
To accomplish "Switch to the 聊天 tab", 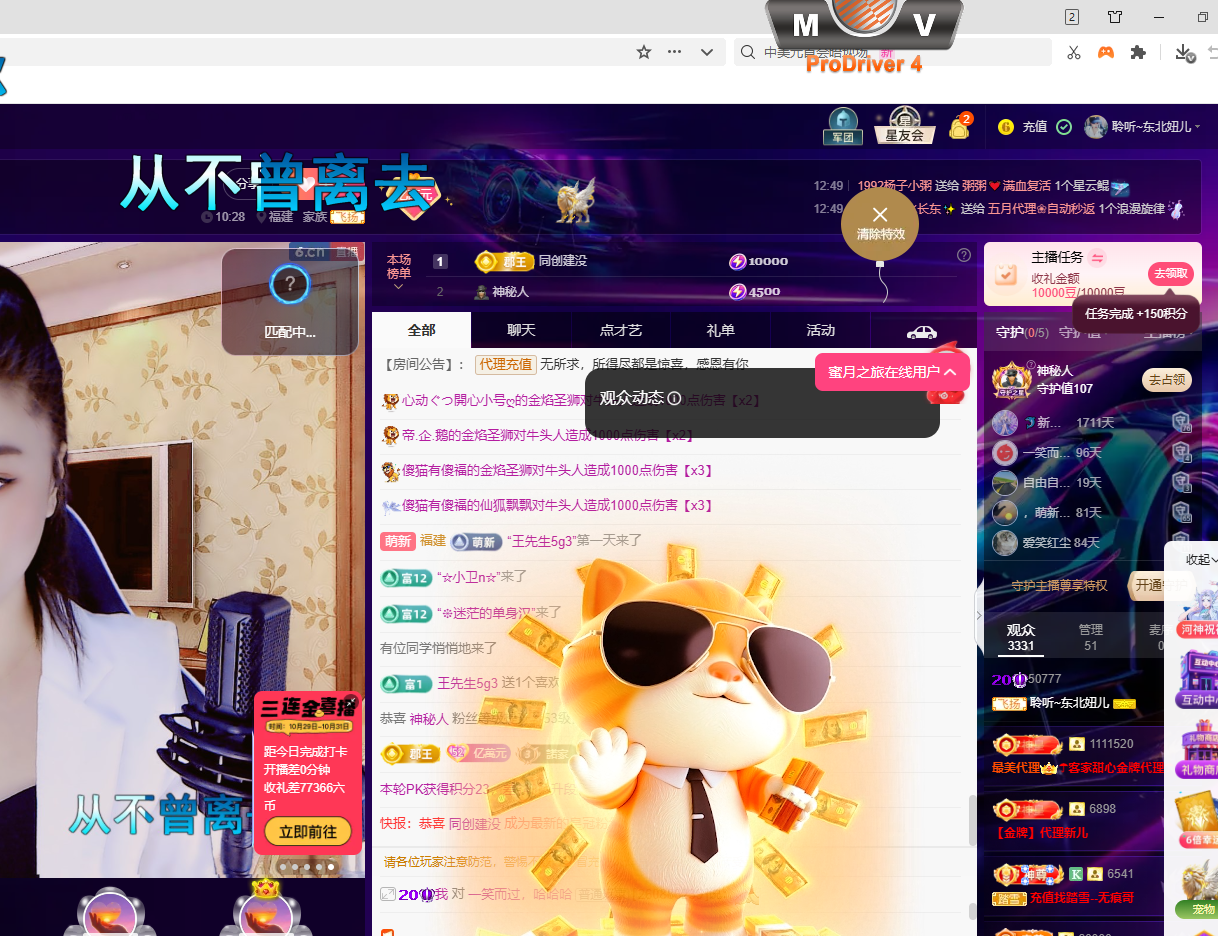I will (521, 331).
